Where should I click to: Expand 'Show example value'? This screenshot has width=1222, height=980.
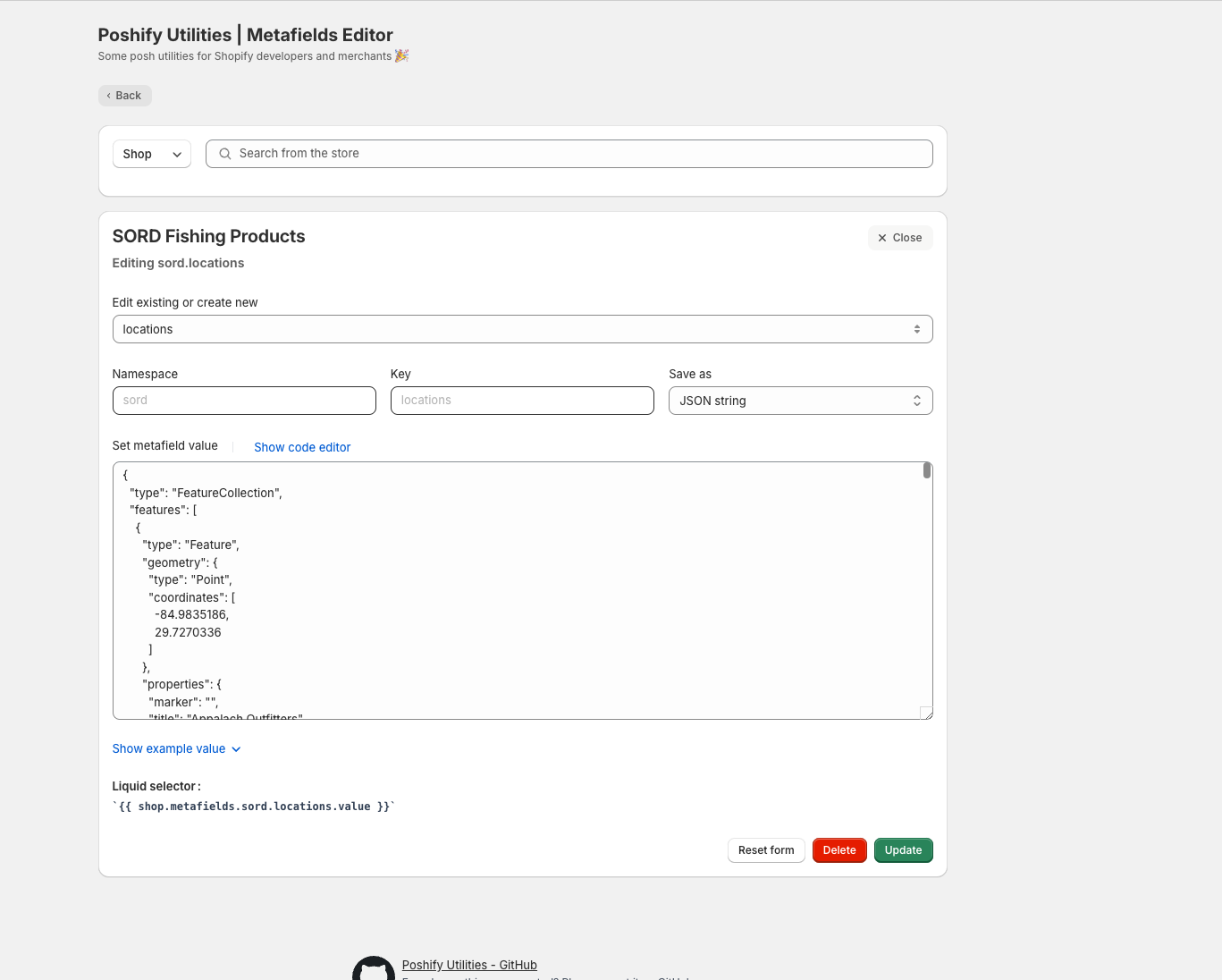click(x=176, y=749)
